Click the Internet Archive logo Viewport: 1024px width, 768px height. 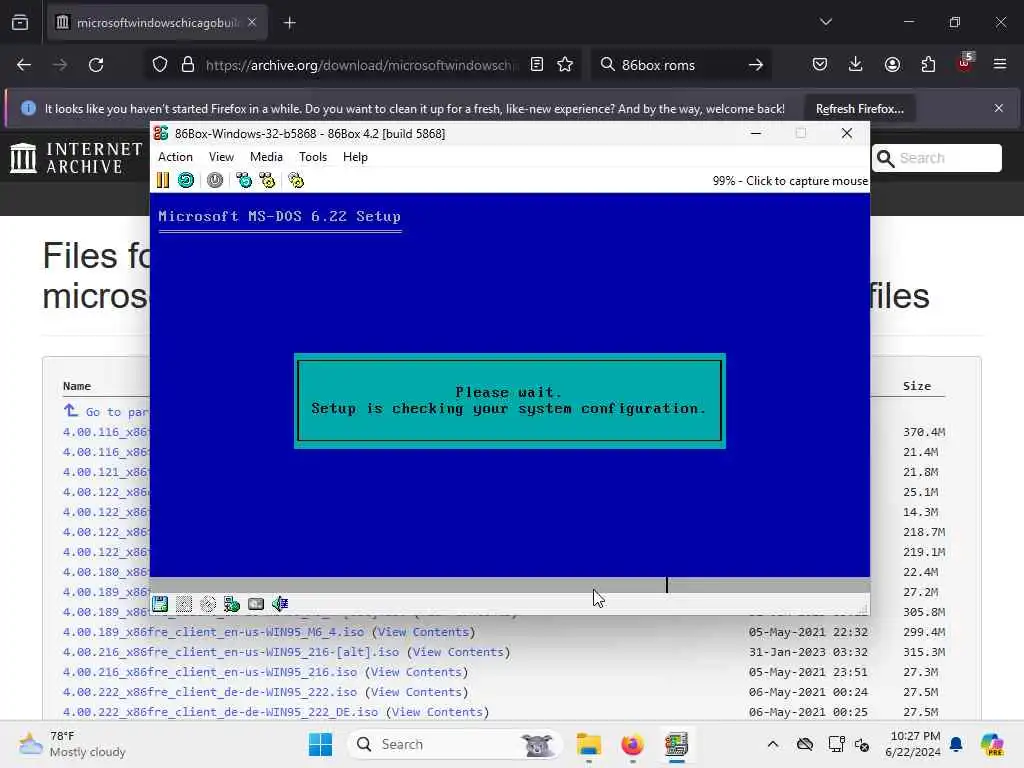(x=76, y=158)
